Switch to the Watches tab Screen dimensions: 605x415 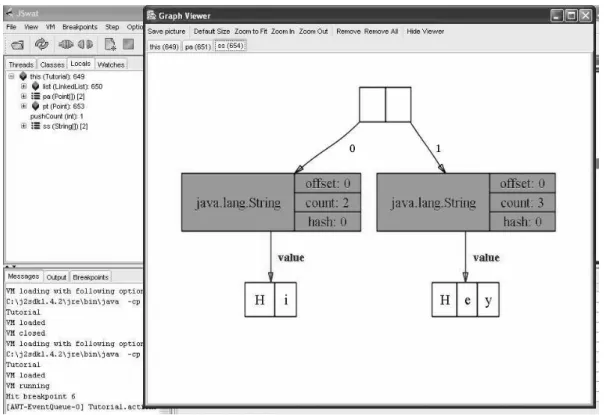point(111,64)
